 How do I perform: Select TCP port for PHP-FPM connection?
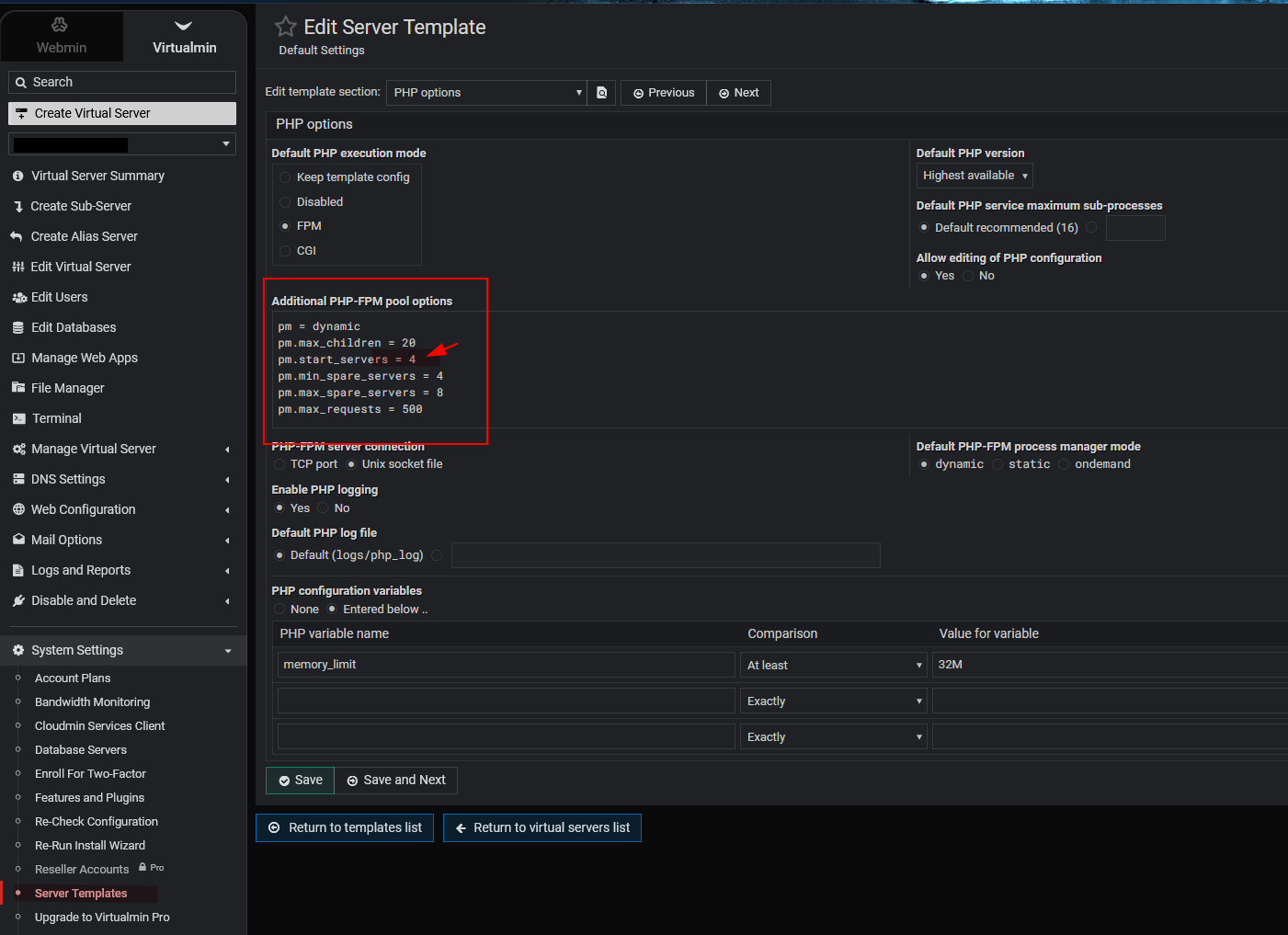coord(279,464)
